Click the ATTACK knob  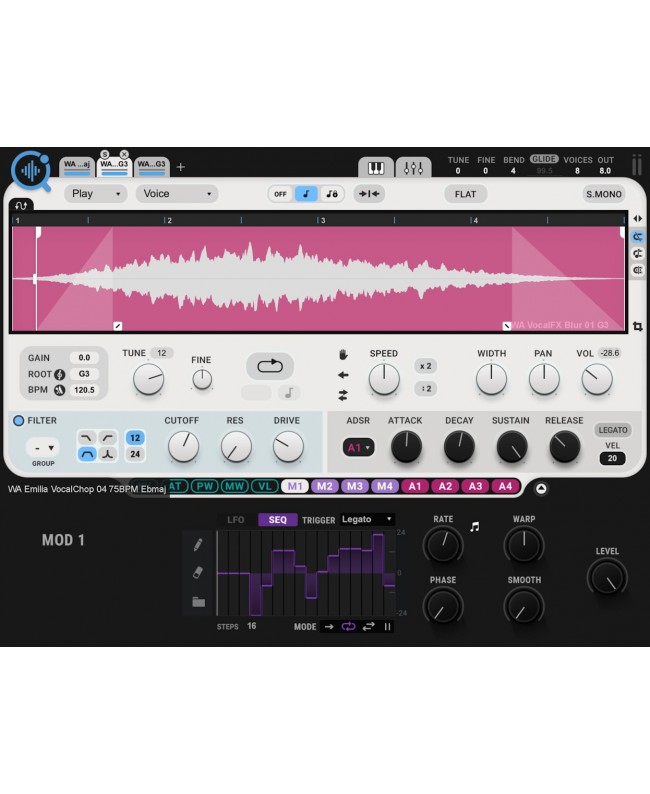(406, 447)
